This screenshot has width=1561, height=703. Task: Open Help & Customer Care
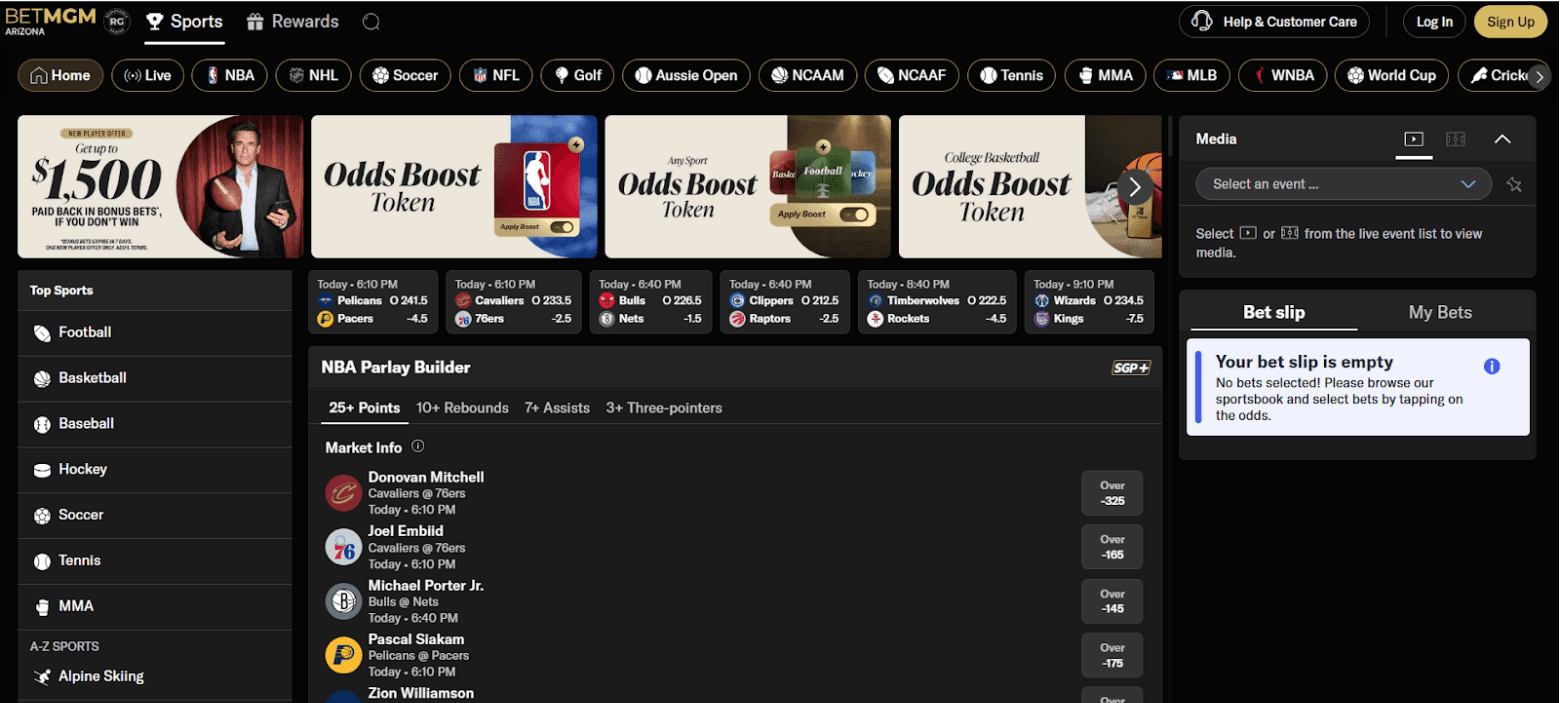[1274, 22]
